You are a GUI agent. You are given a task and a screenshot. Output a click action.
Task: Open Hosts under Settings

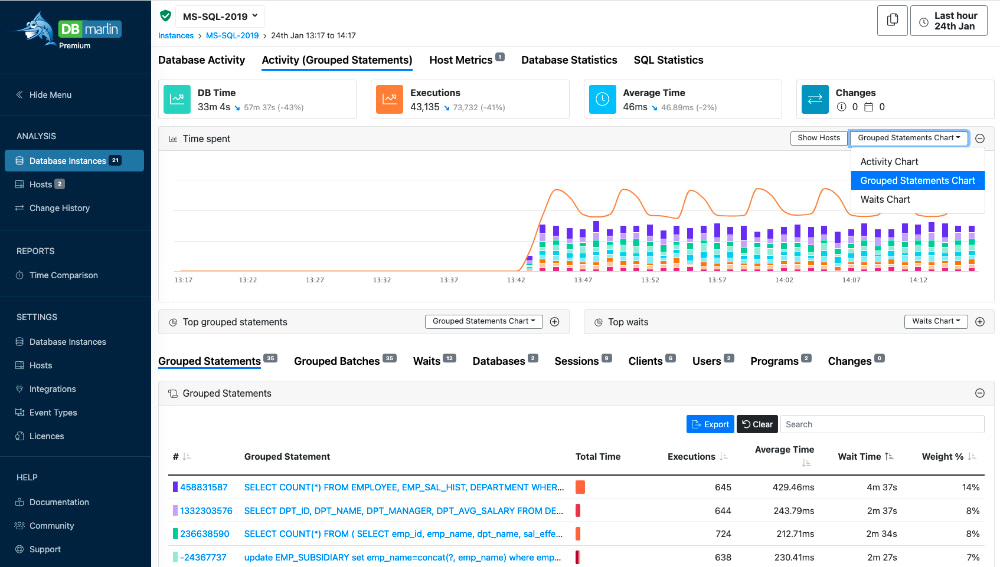tap(34, 365)
